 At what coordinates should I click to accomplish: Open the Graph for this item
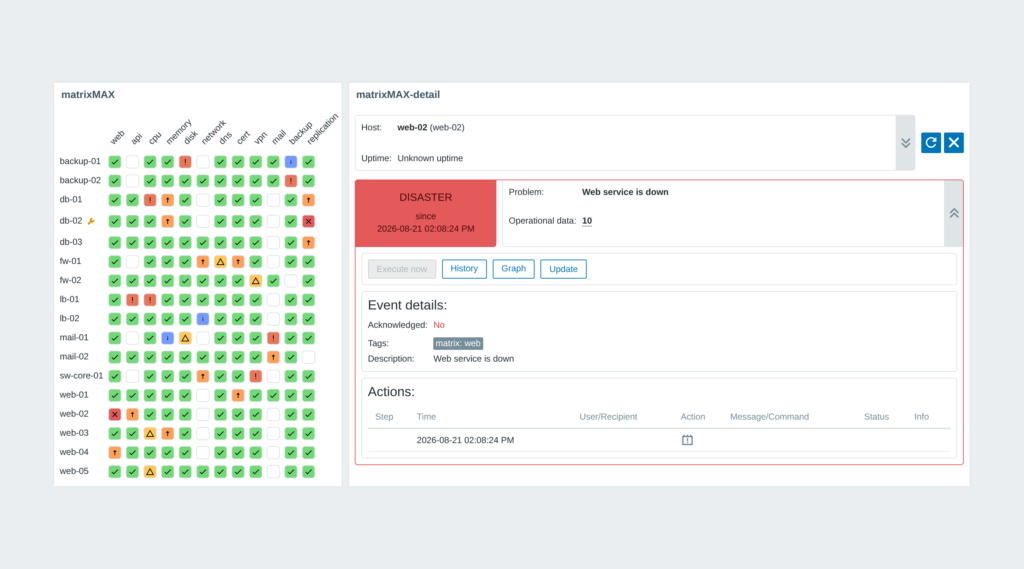point(513,268)
